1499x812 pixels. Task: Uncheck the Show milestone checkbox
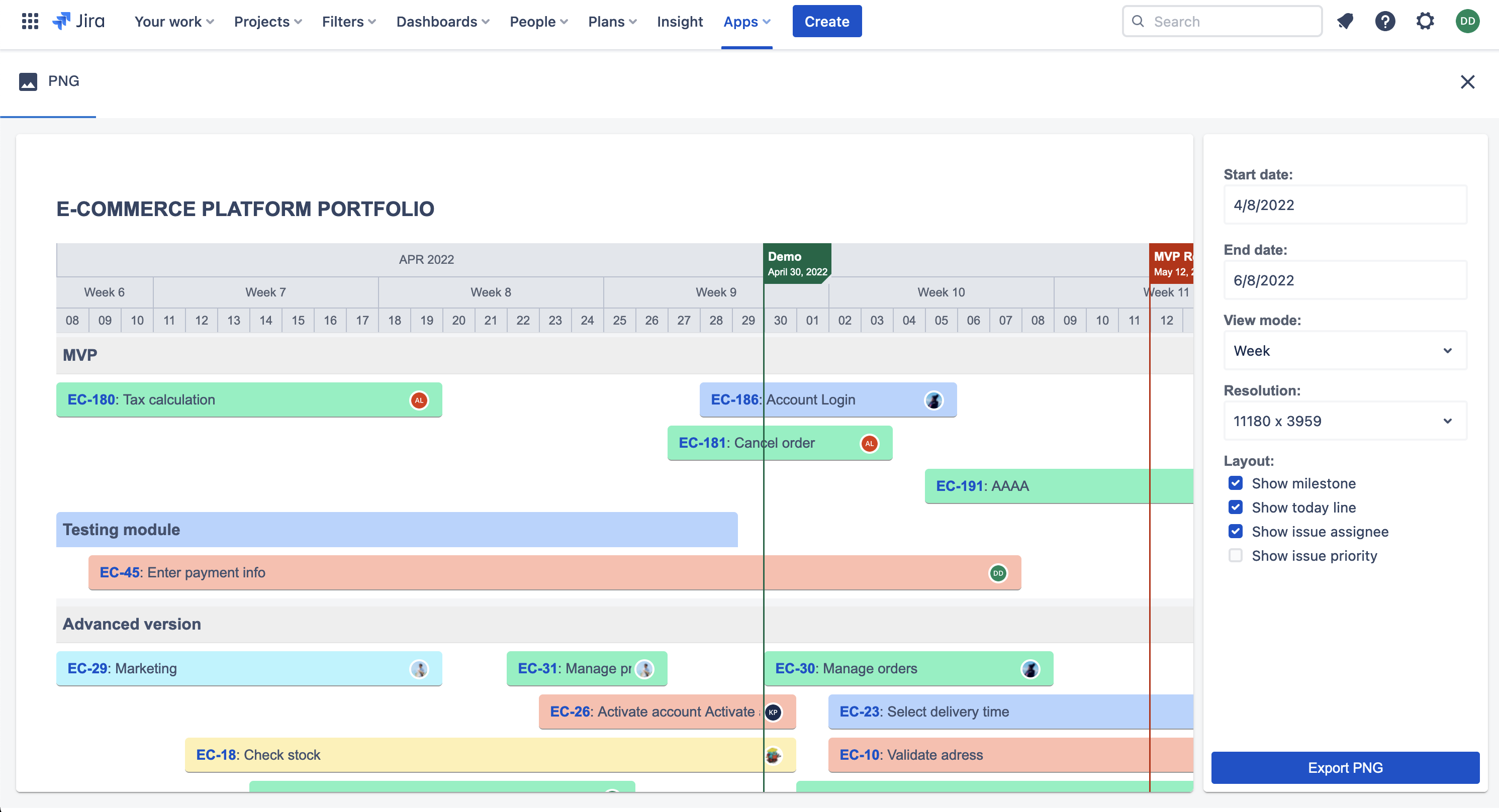1236,483
